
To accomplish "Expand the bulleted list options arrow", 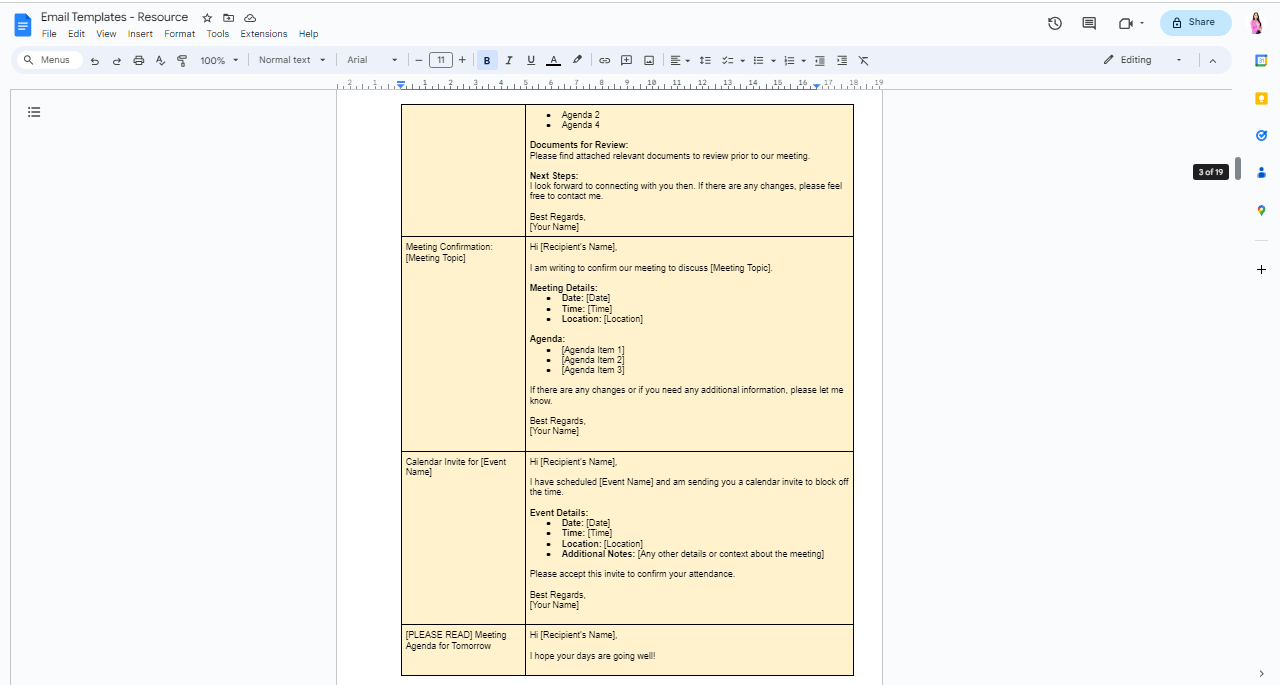I will [773, 60].
